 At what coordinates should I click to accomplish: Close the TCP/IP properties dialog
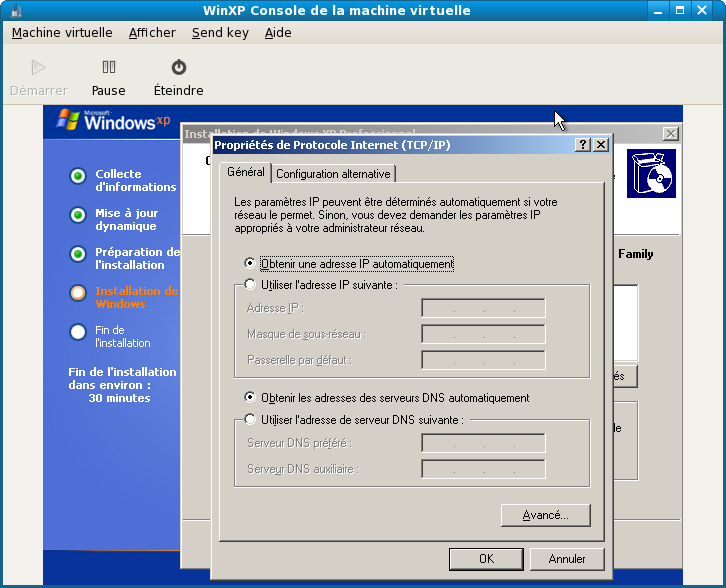[601, 145]
